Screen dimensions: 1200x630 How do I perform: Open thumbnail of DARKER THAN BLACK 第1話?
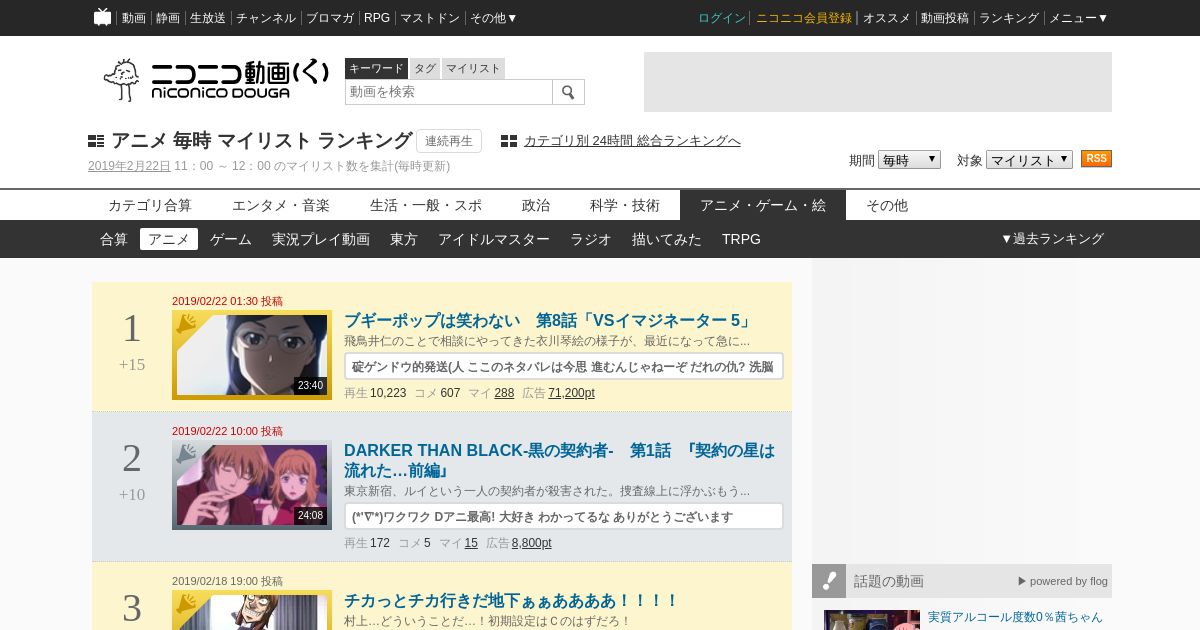tap(252, 485)
